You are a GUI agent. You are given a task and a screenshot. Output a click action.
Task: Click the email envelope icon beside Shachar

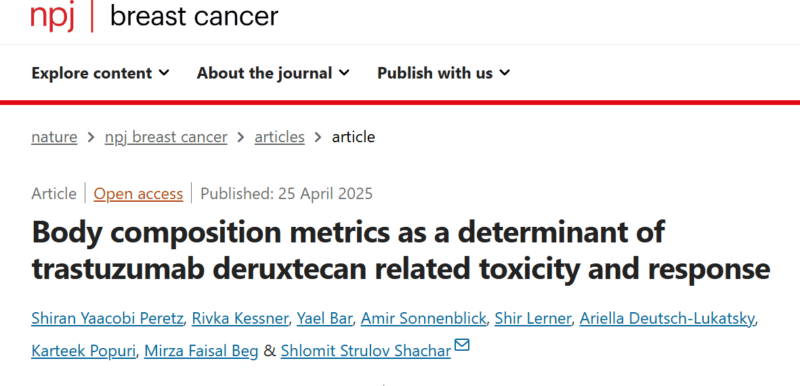[x=461, y=346]
